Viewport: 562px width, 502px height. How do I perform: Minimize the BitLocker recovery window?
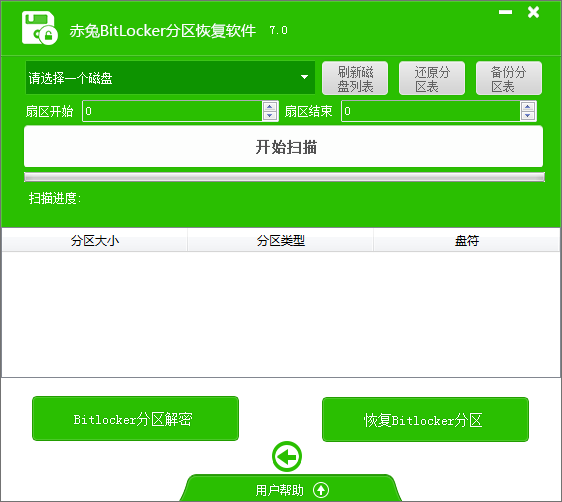tap(505, 12)
